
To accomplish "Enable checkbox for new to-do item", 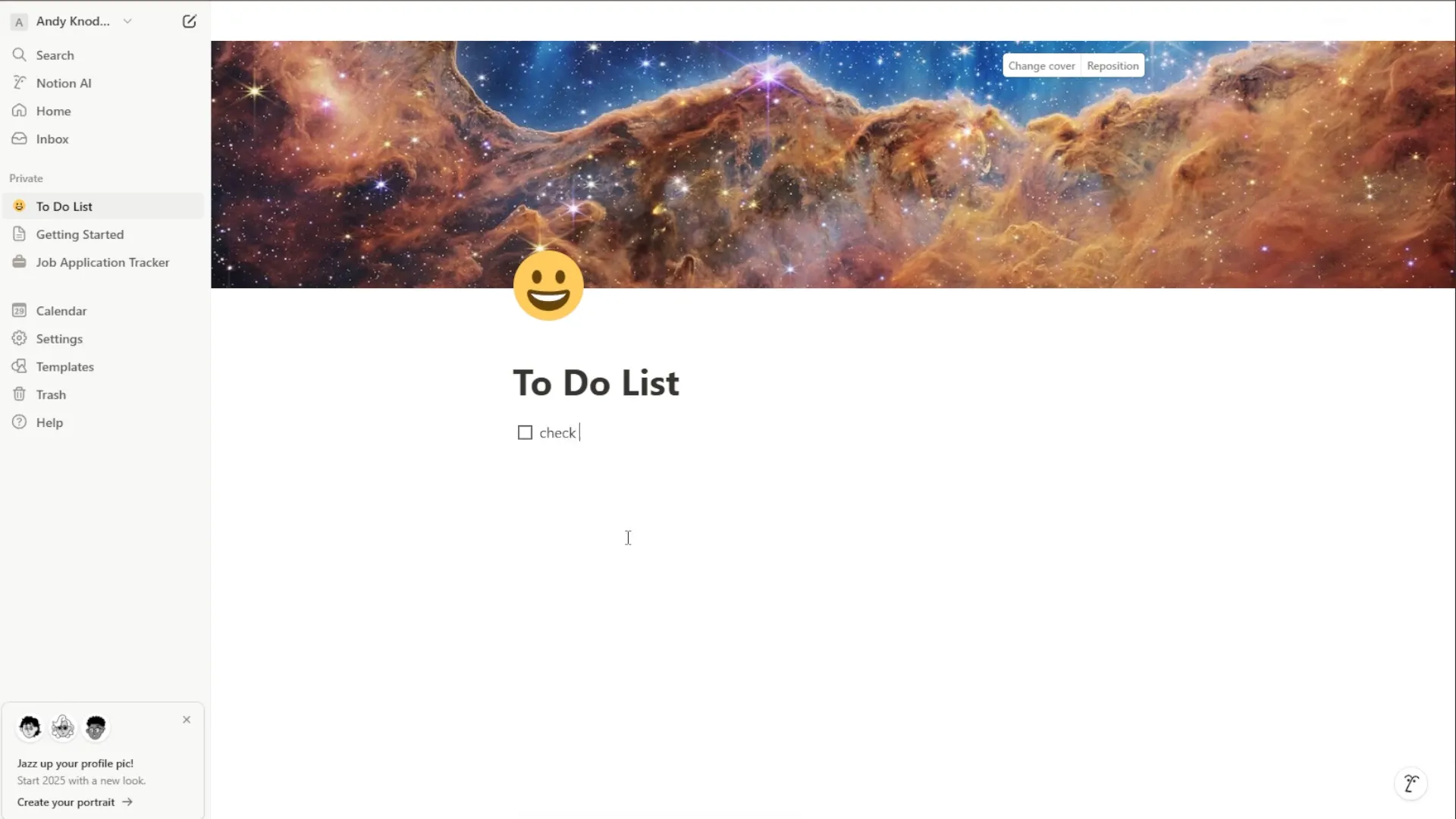I will click(525, 432).
